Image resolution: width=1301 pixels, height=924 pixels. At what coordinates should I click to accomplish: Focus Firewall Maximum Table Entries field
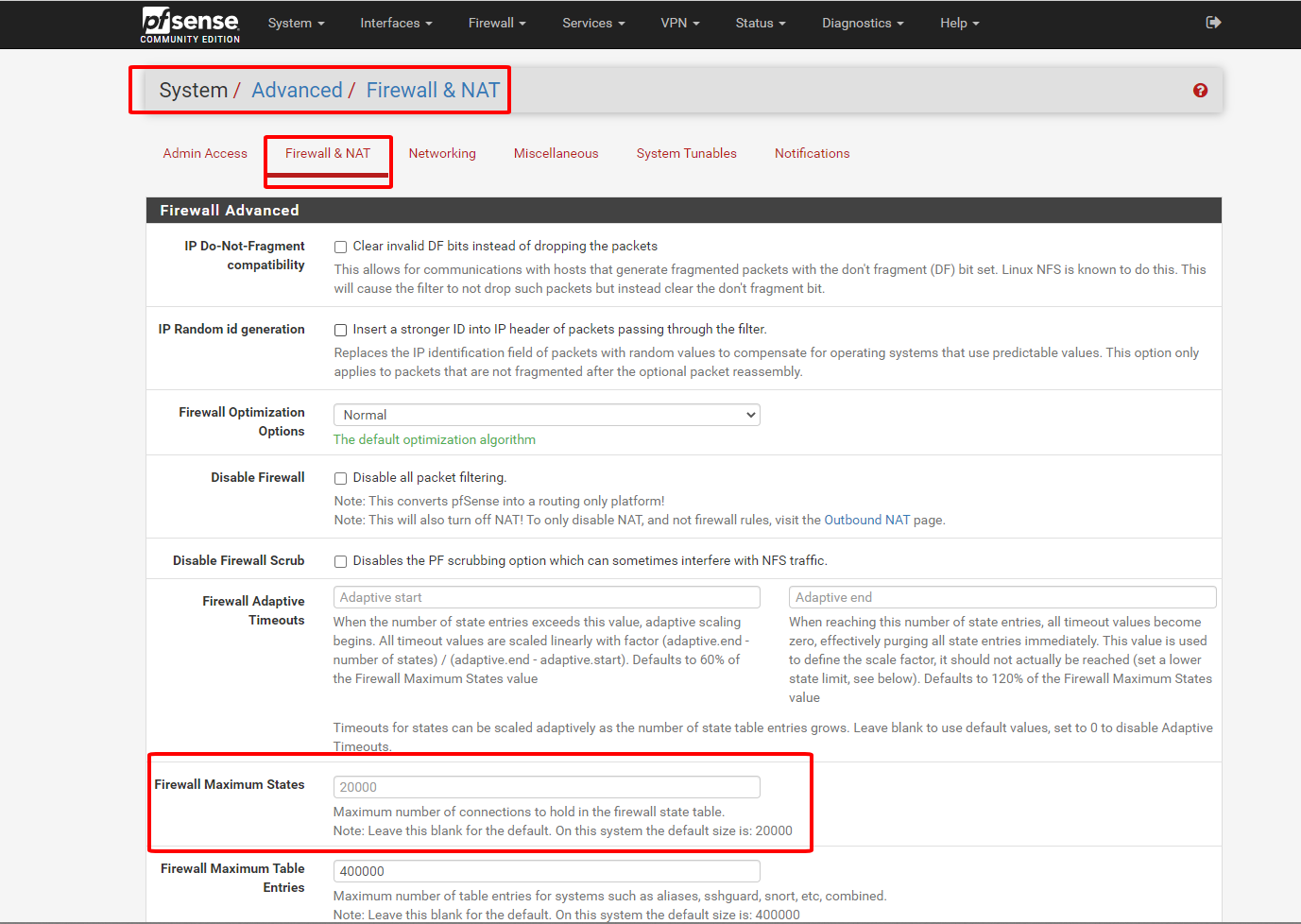click(x=547, y=871)
